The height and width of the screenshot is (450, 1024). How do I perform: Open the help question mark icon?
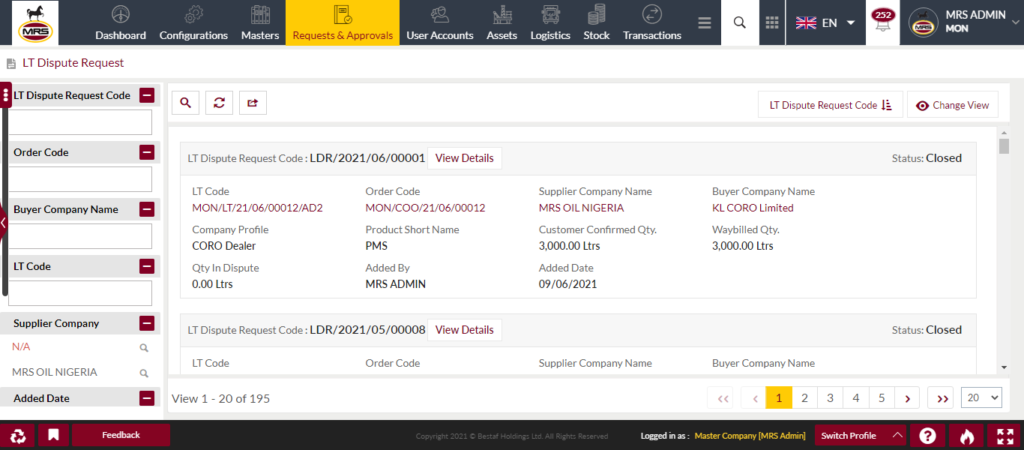click(927, 436)
